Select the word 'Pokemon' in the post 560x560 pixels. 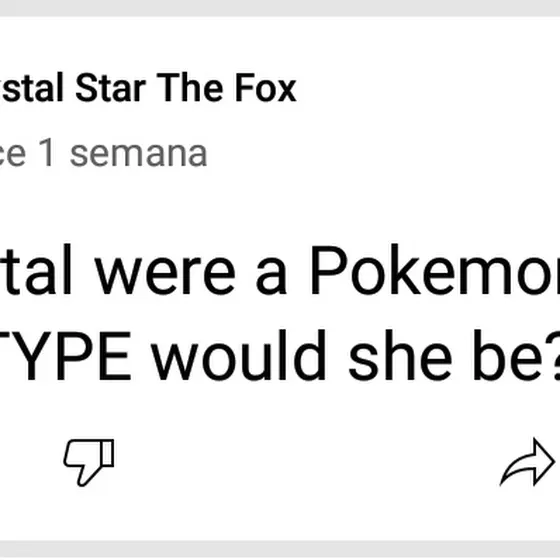pyautogui.click(x=434, y=270)
